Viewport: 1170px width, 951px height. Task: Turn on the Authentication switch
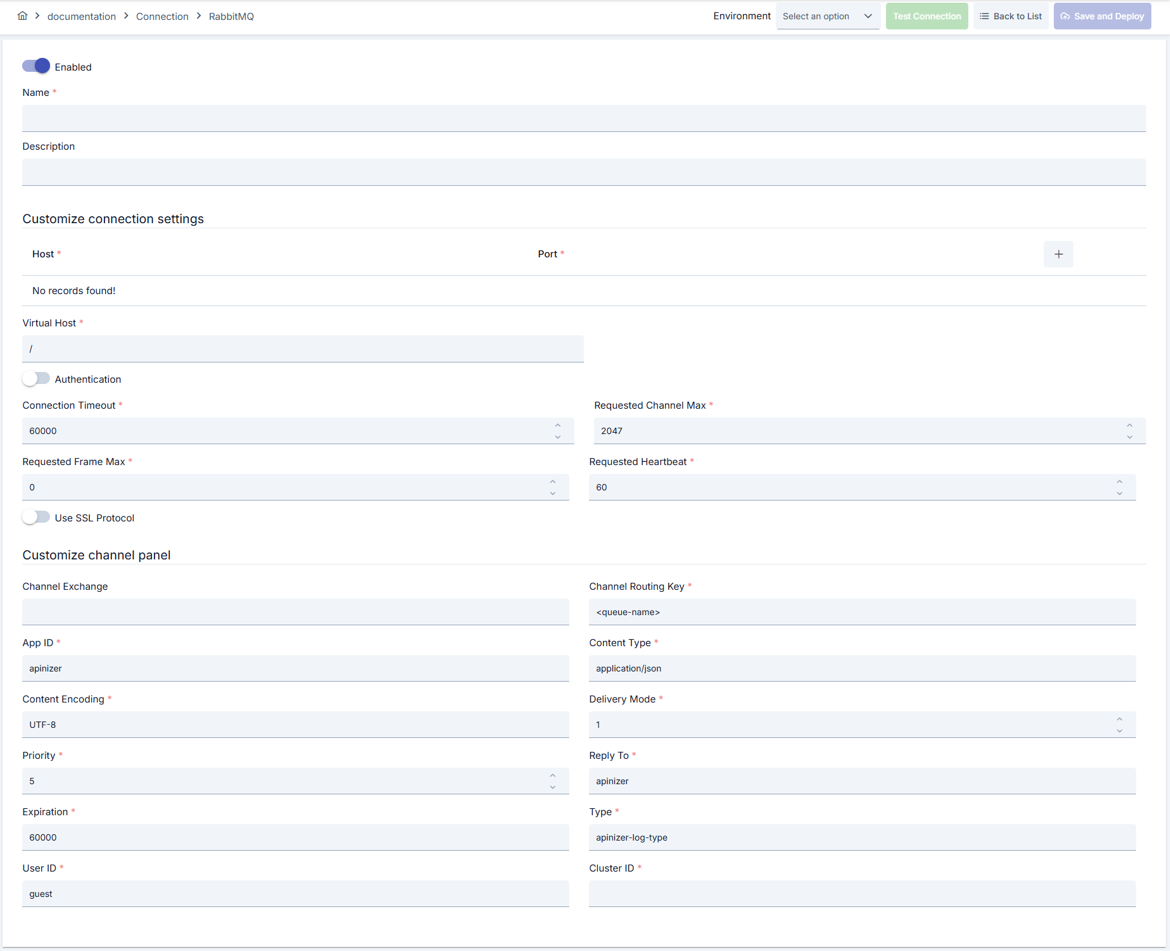point(36,379)
